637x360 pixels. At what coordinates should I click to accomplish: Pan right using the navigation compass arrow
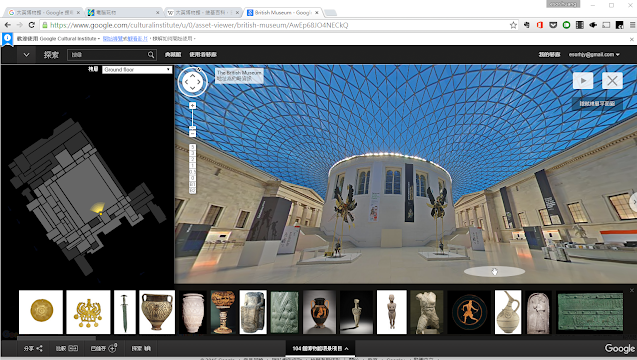pyautogui.click(x=199, y=82)
